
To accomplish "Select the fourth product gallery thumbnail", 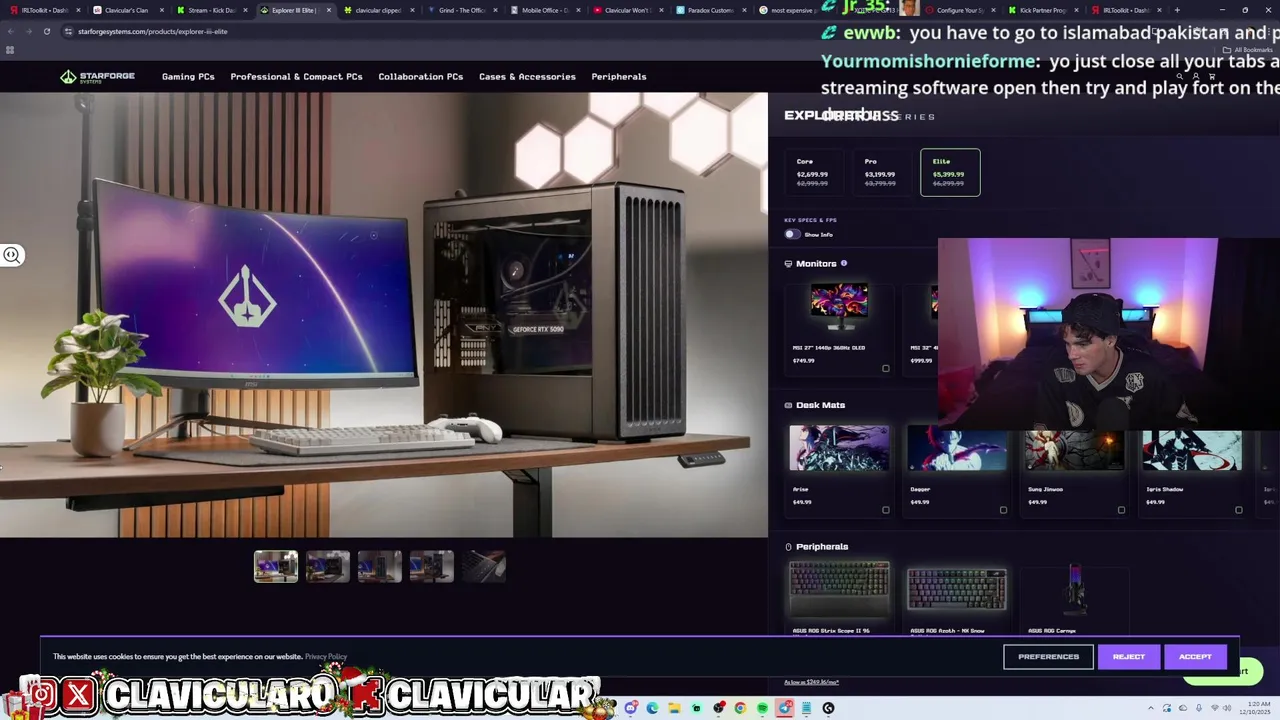I will click(432, 567).
